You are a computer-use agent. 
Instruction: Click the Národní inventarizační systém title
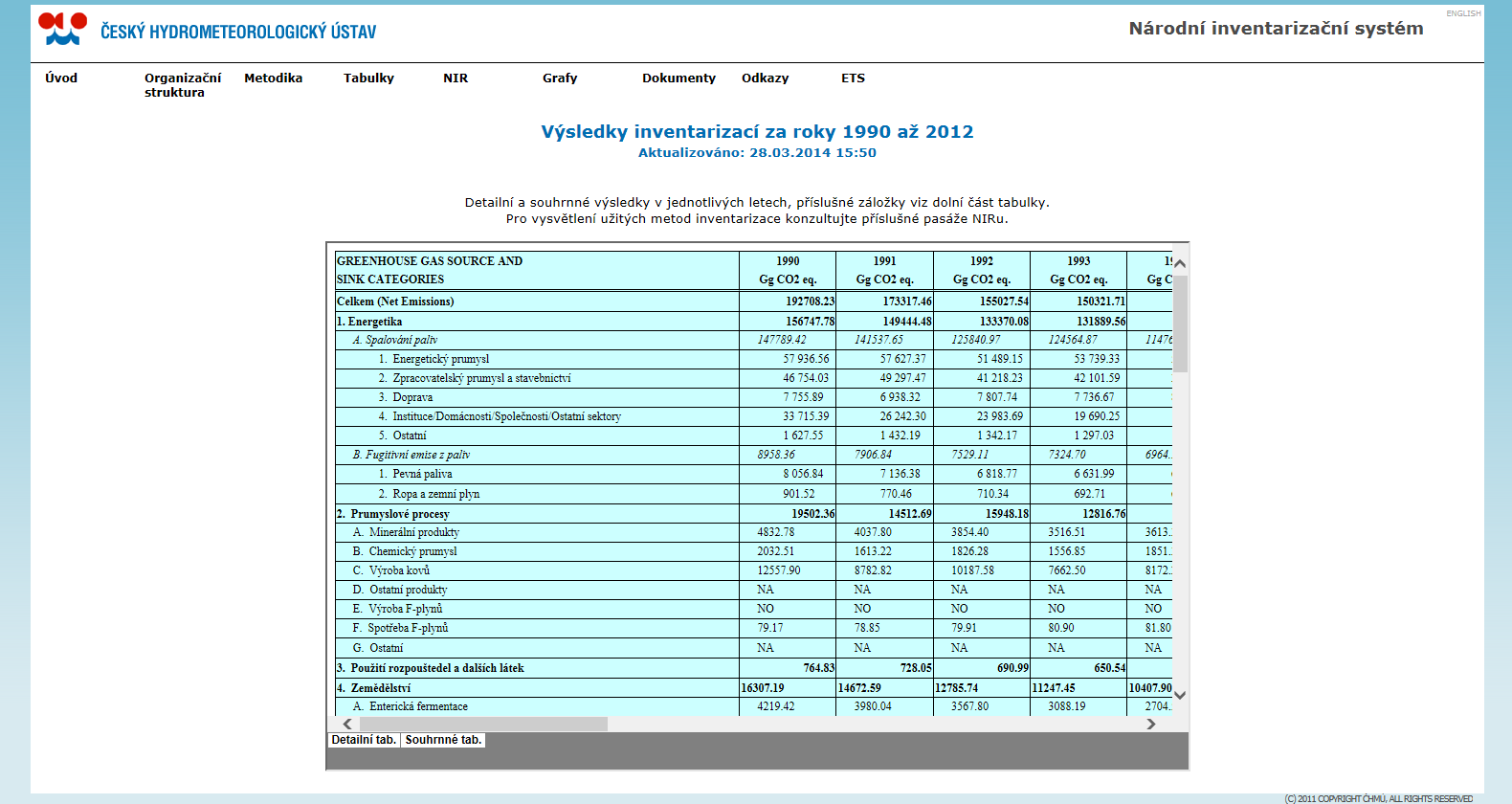[x=1276, y=29]
